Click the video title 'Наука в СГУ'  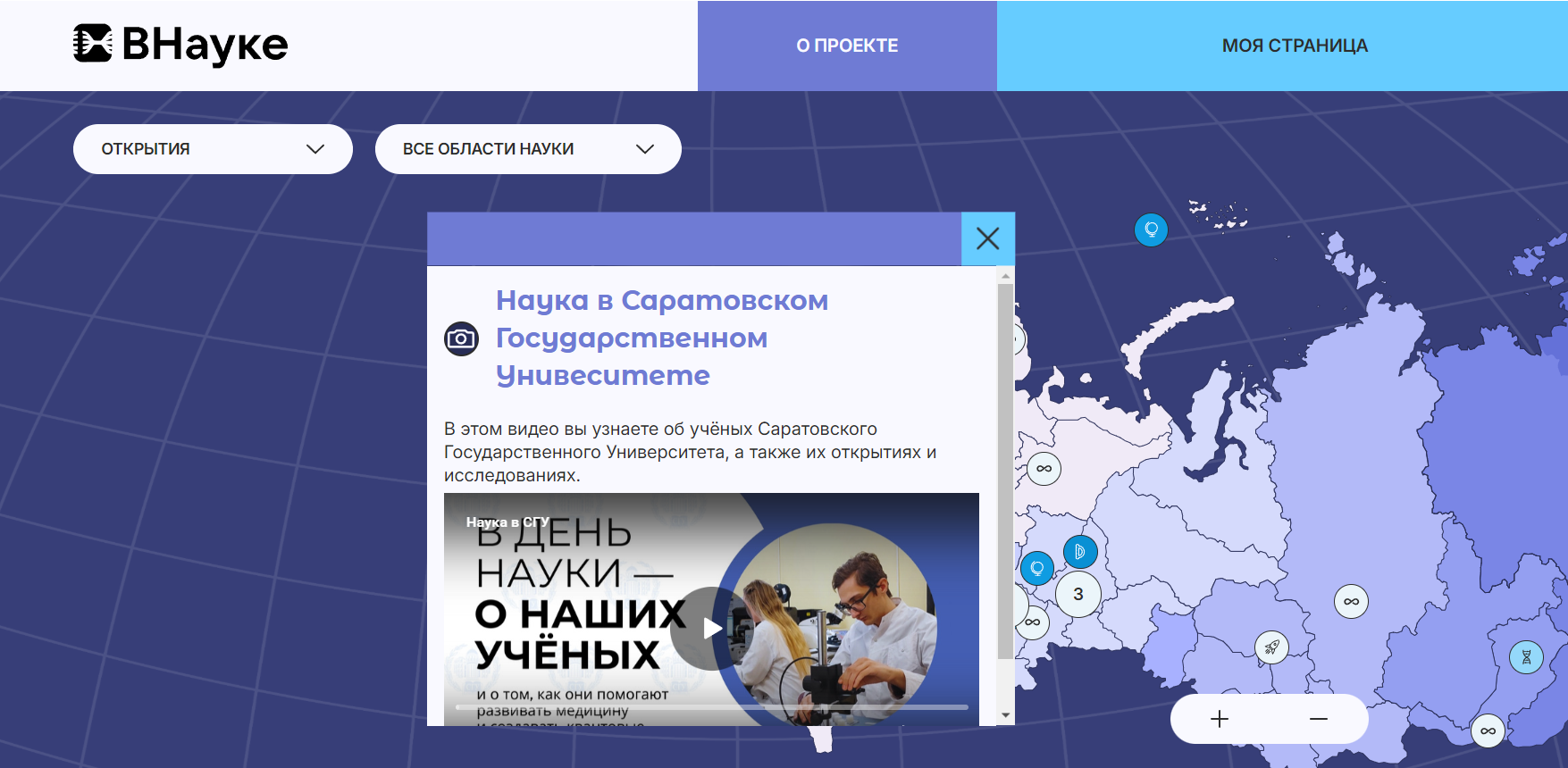click(507, 522)
